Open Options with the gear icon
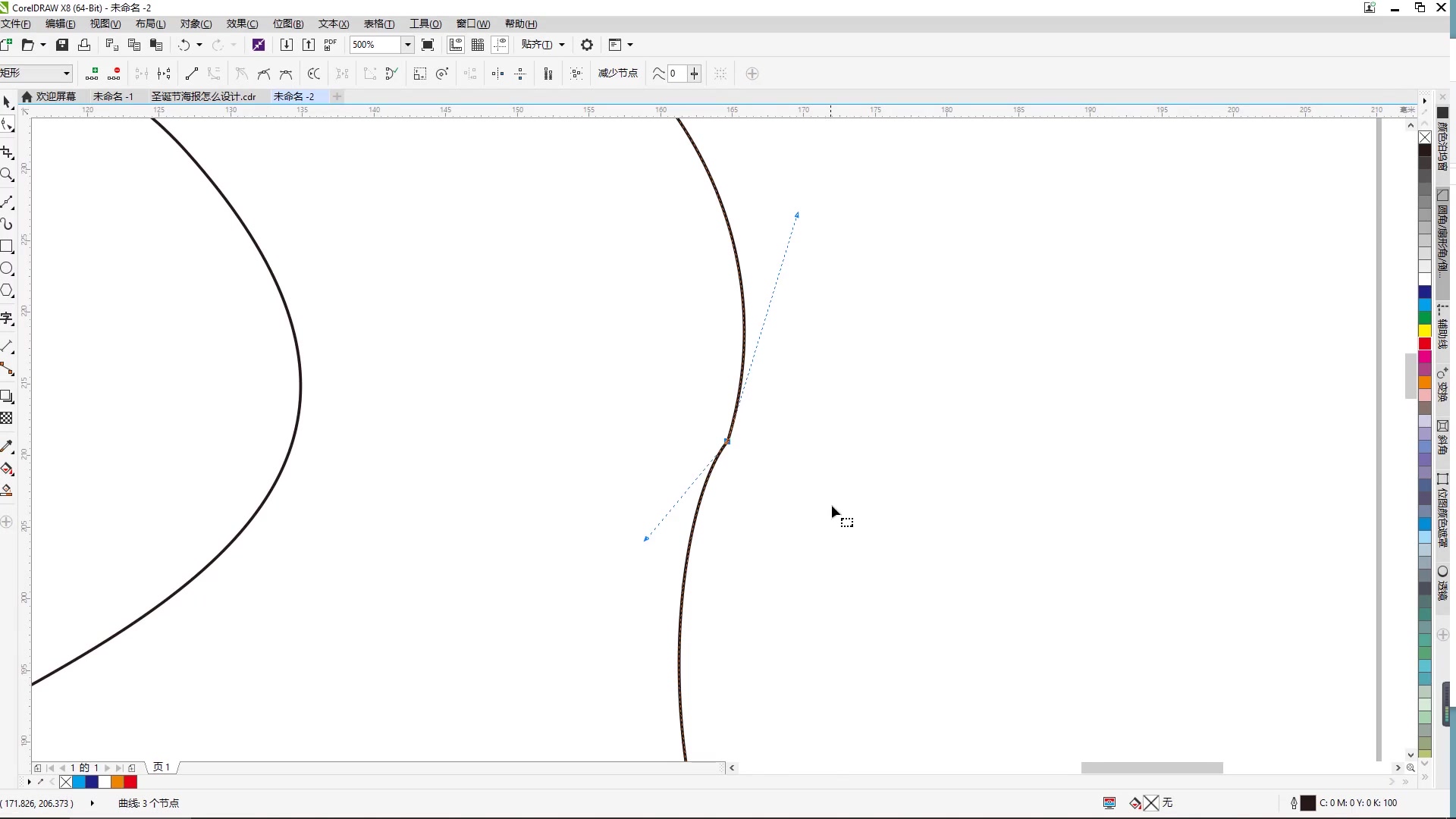 click(587, 45)
